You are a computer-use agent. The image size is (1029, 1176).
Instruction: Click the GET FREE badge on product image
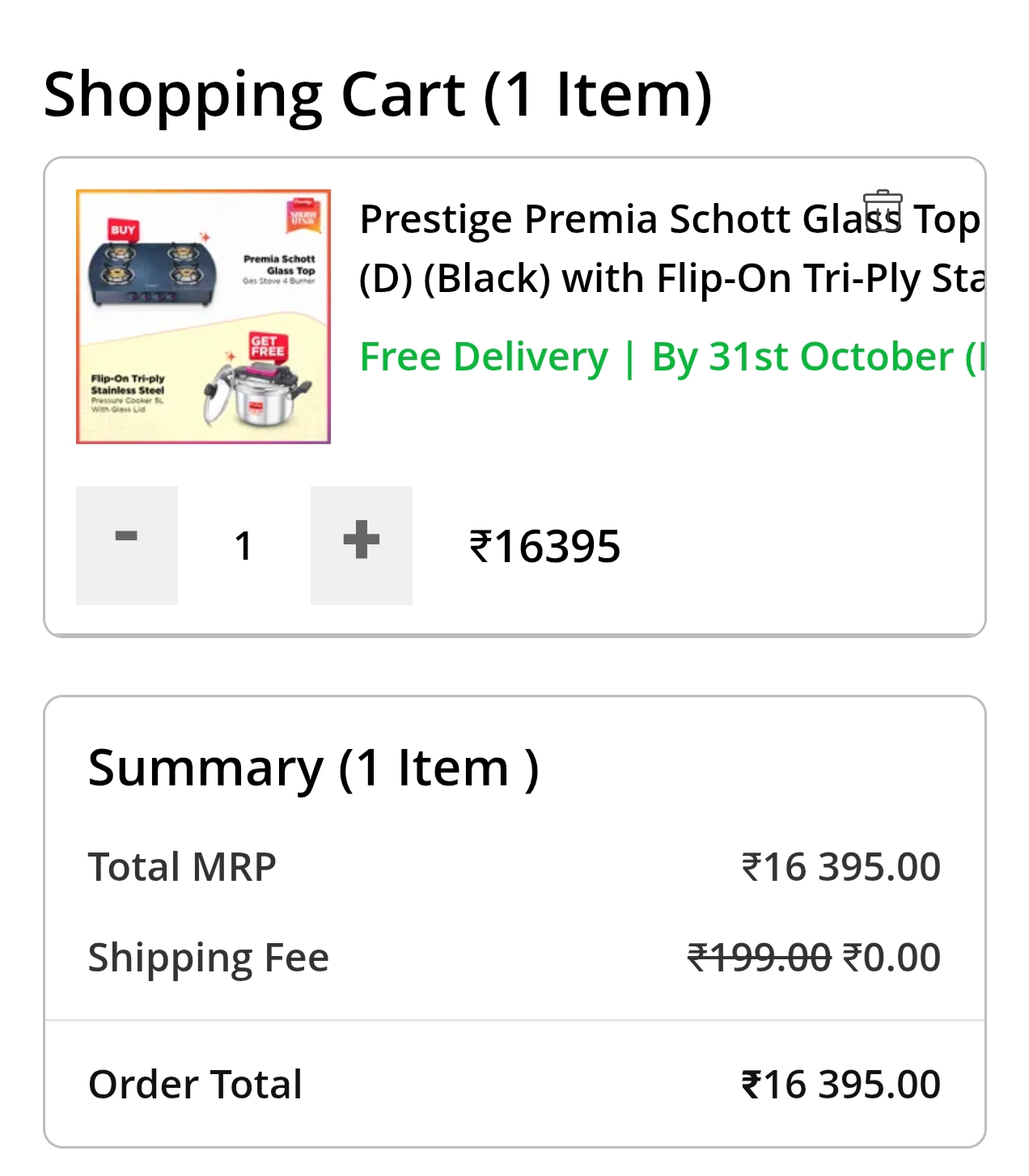pos(267,346)
